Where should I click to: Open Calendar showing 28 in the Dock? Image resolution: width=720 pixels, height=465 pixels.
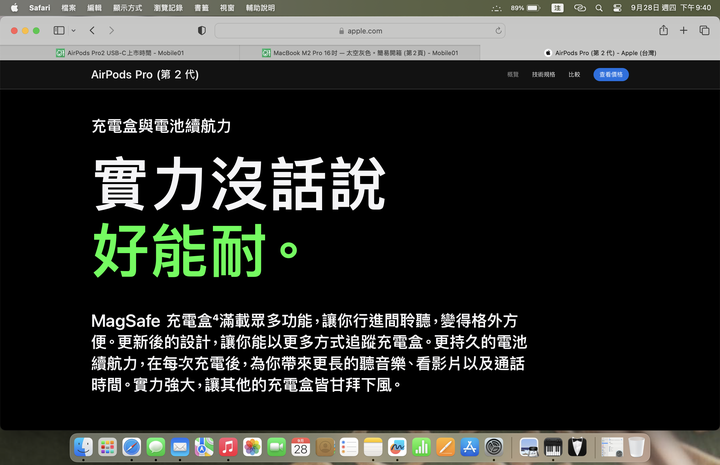point(301,447)
